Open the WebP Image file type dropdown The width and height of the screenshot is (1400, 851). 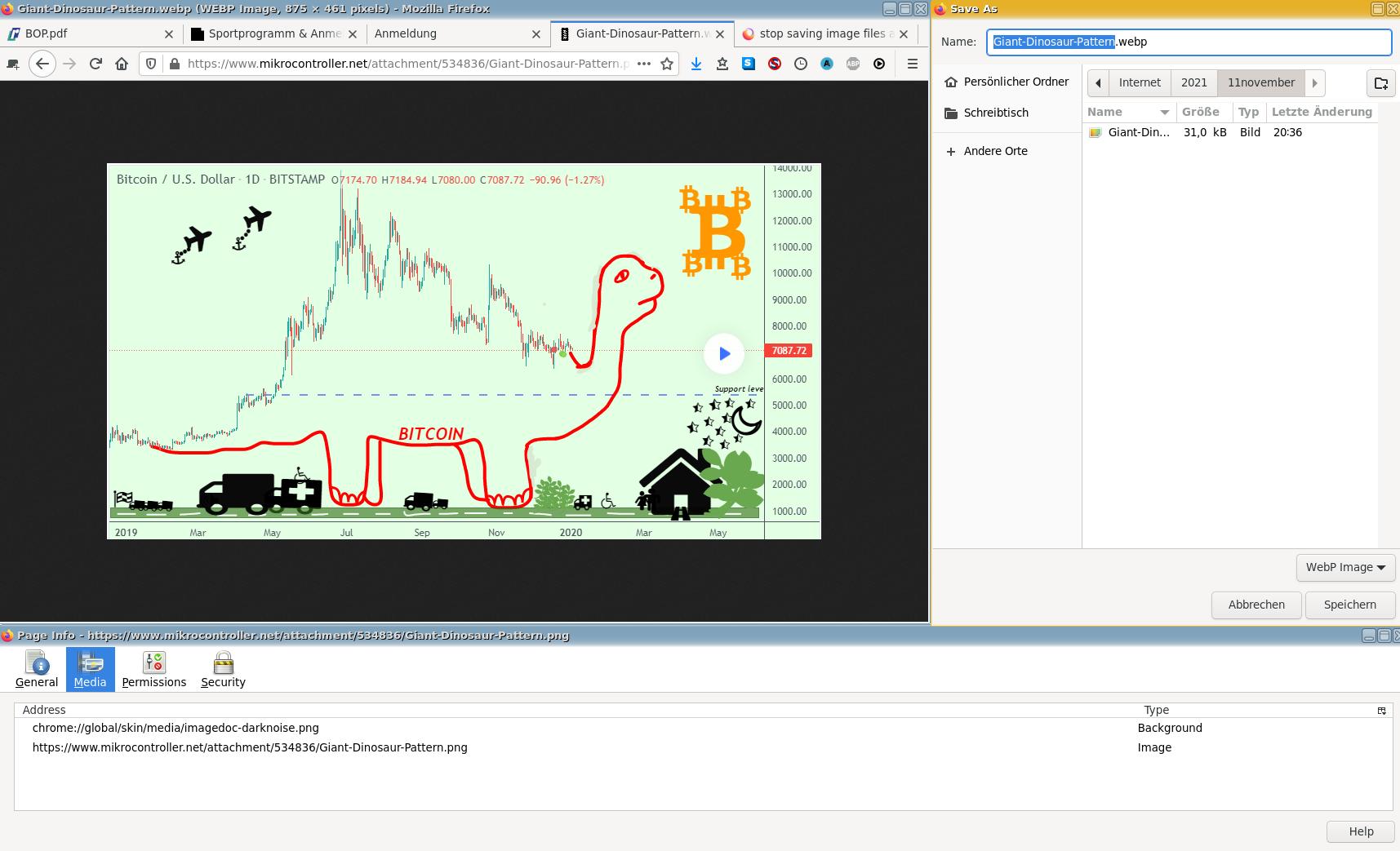tap(1345, 567)
